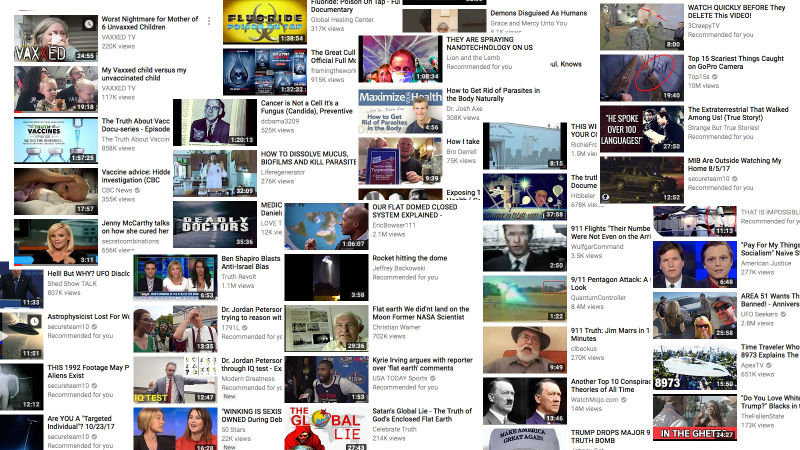Open Extraterrestrial That Walked Among Us title
Viewport: 800px width, 450px height.
click(x=738, y=113)
